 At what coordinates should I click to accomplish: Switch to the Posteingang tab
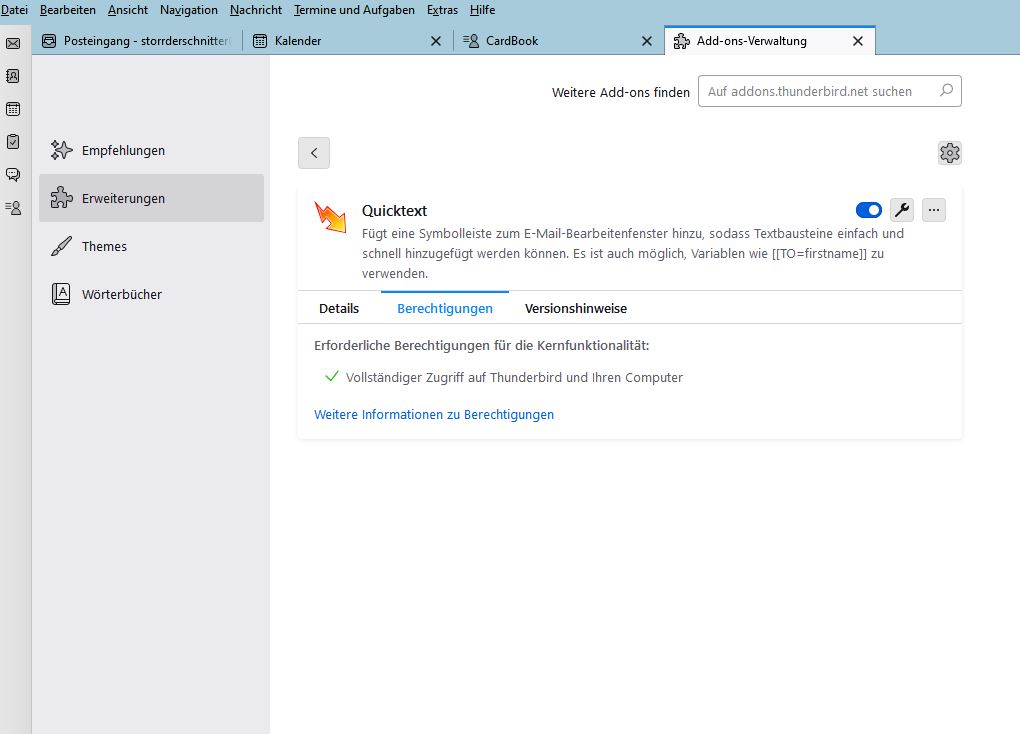[x=137, y=41]
